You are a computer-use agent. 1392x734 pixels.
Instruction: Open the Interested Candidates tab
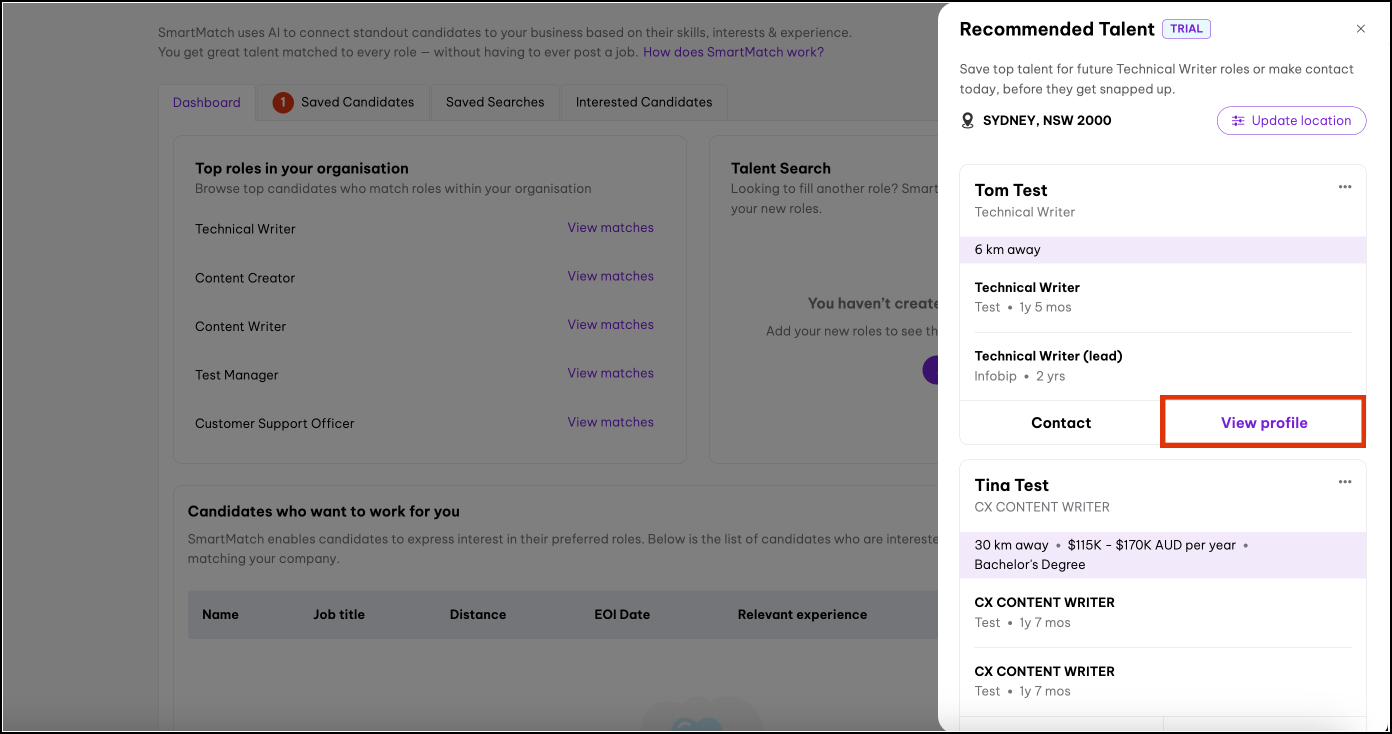coord(643,102)
